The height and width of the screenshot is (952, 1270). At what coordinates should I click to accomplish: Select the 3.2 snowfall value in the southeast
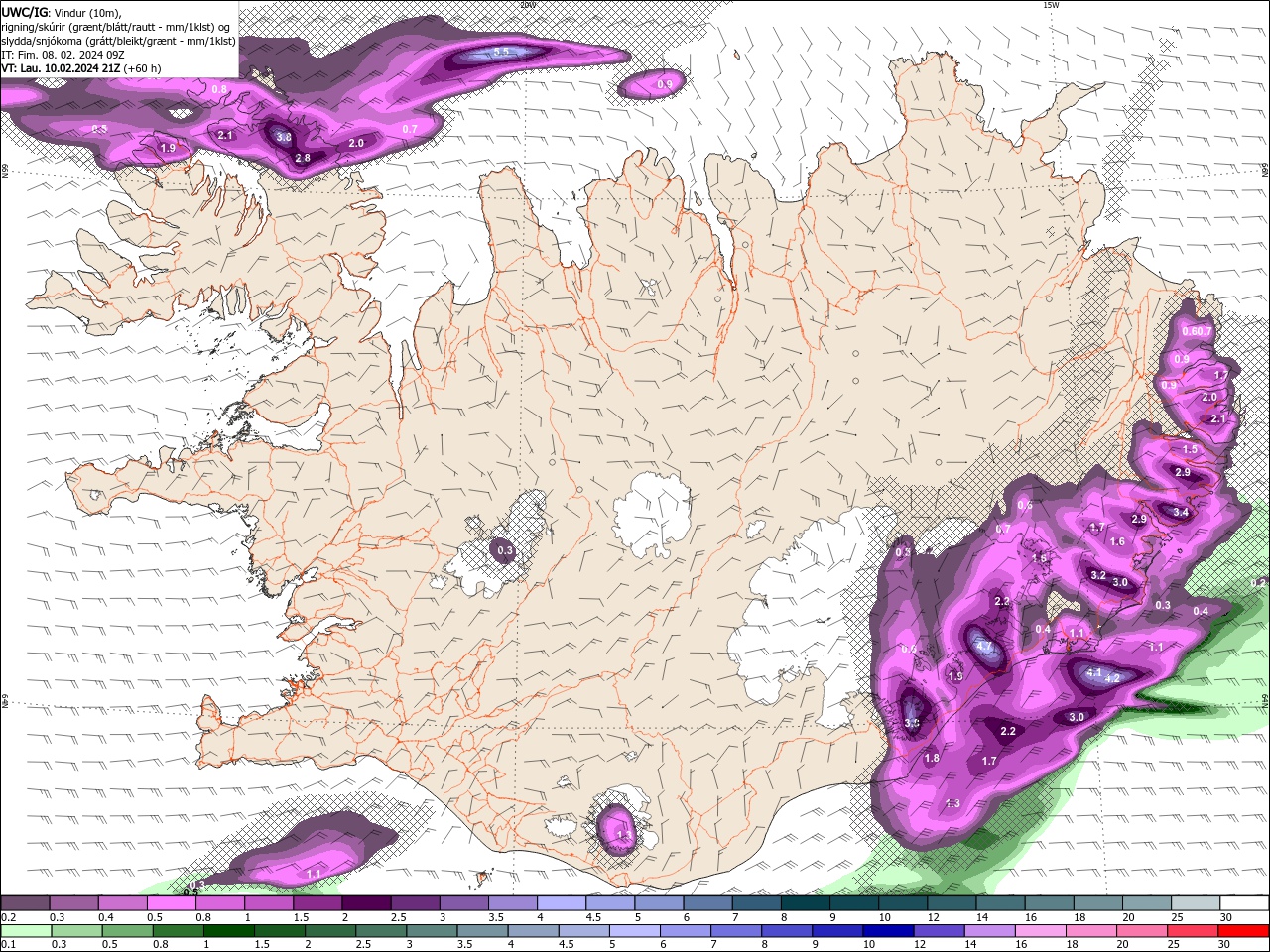(1098, 575)
